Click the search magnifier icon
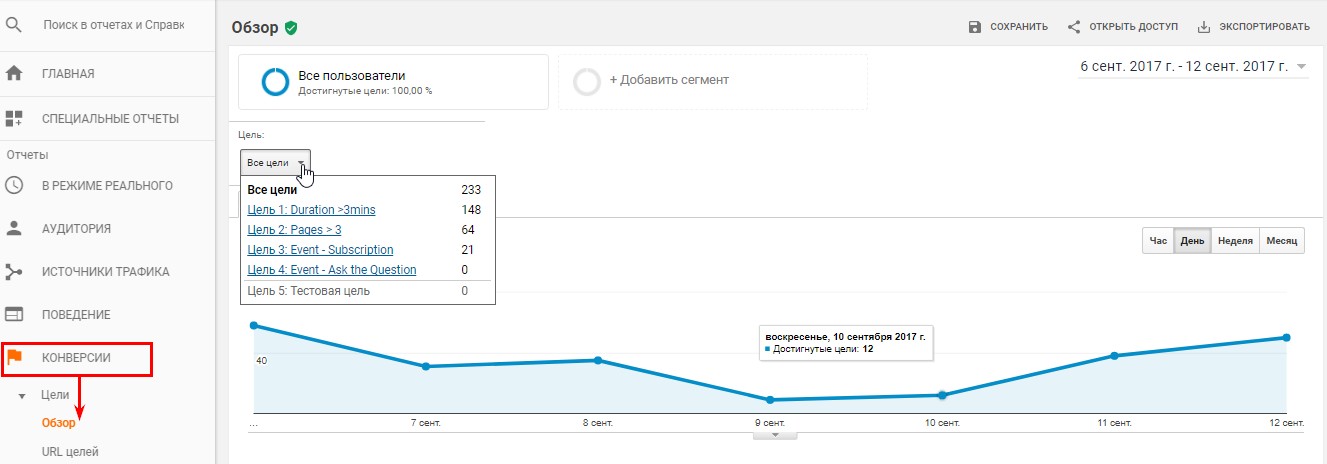1327x464 pixels. [x=15, y=24]
